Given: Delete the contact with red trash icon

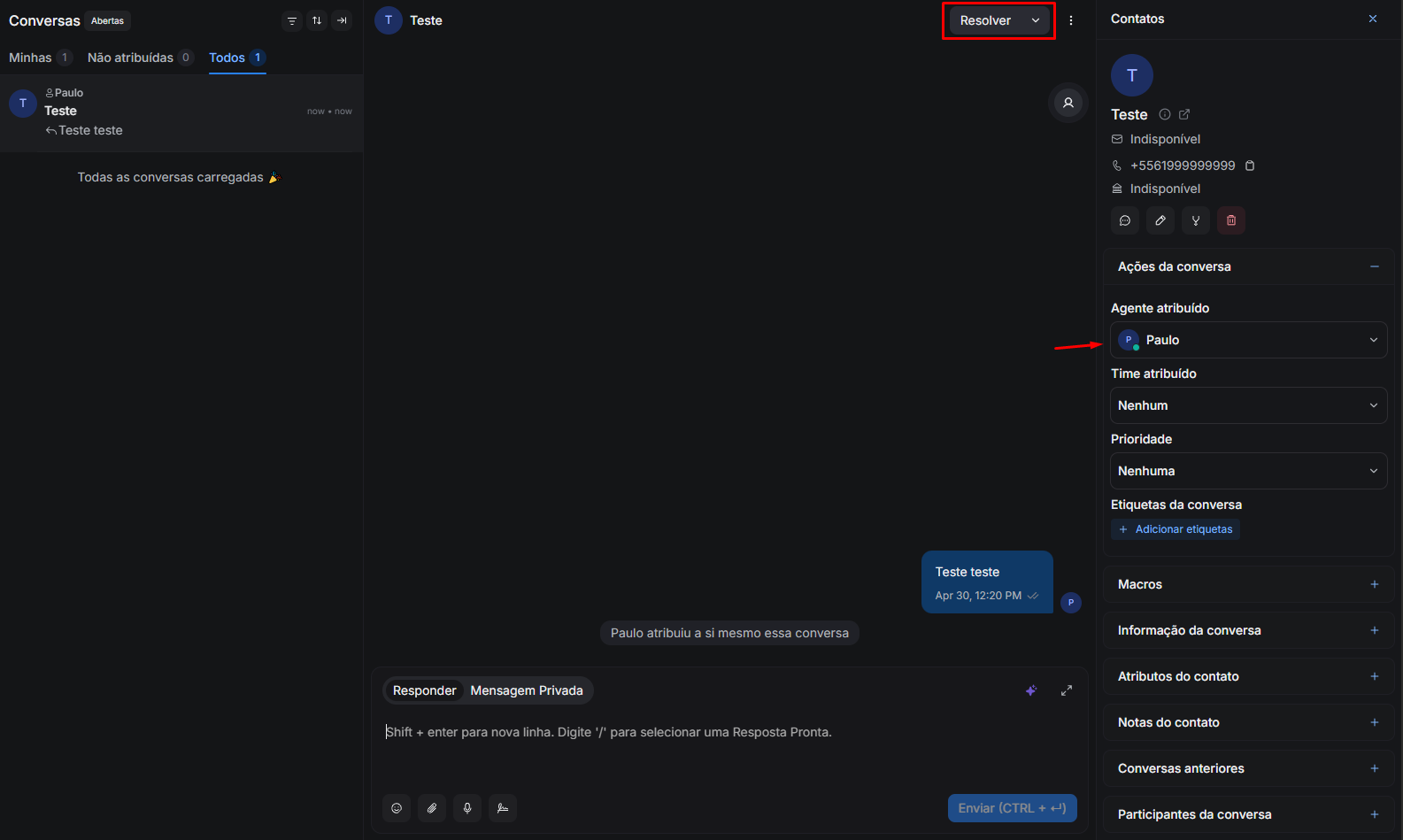Looking at the screenshot, I should coord(1231,220).
